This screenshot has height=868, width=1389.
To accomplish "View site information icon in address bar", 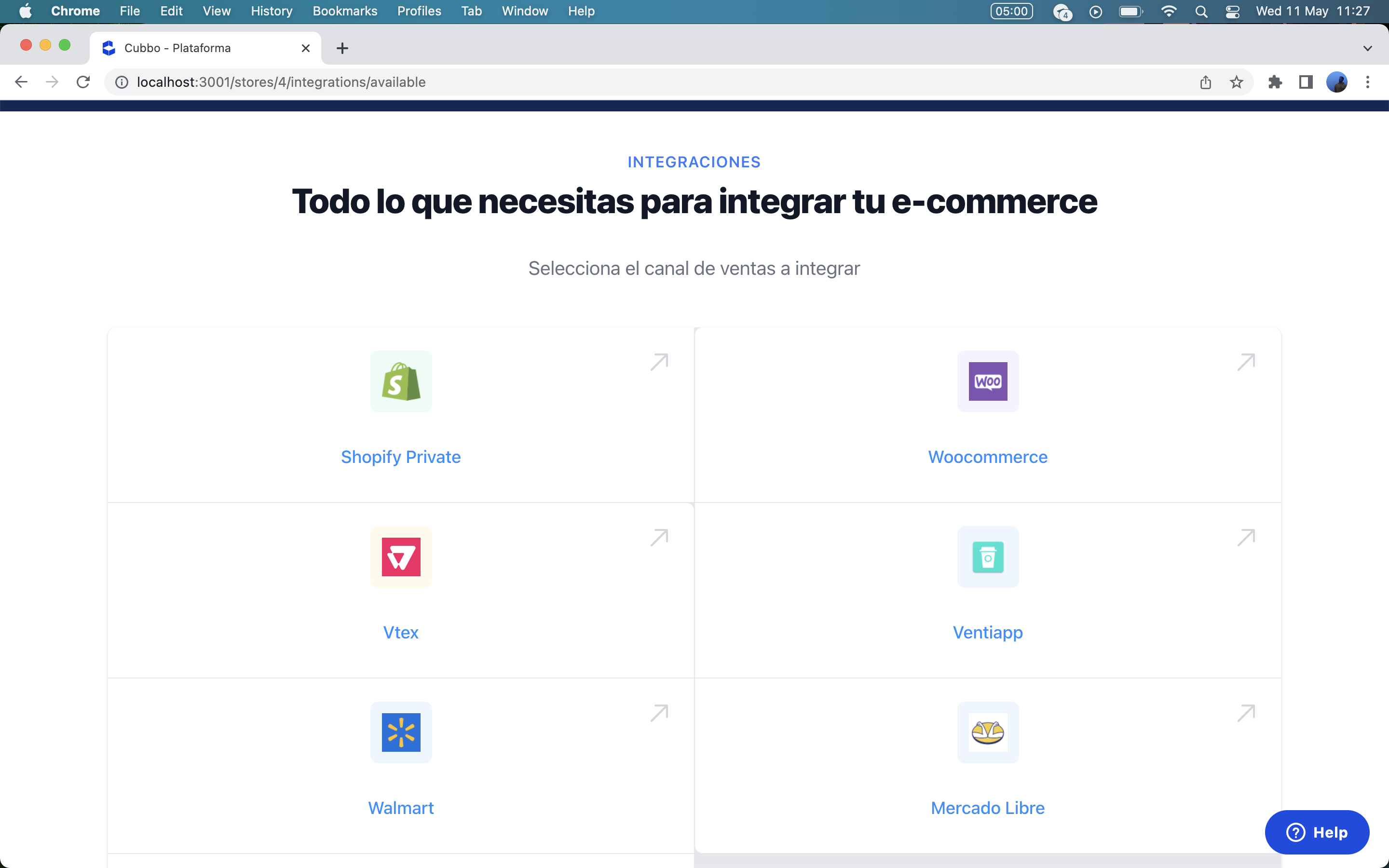I will (122, 82).
